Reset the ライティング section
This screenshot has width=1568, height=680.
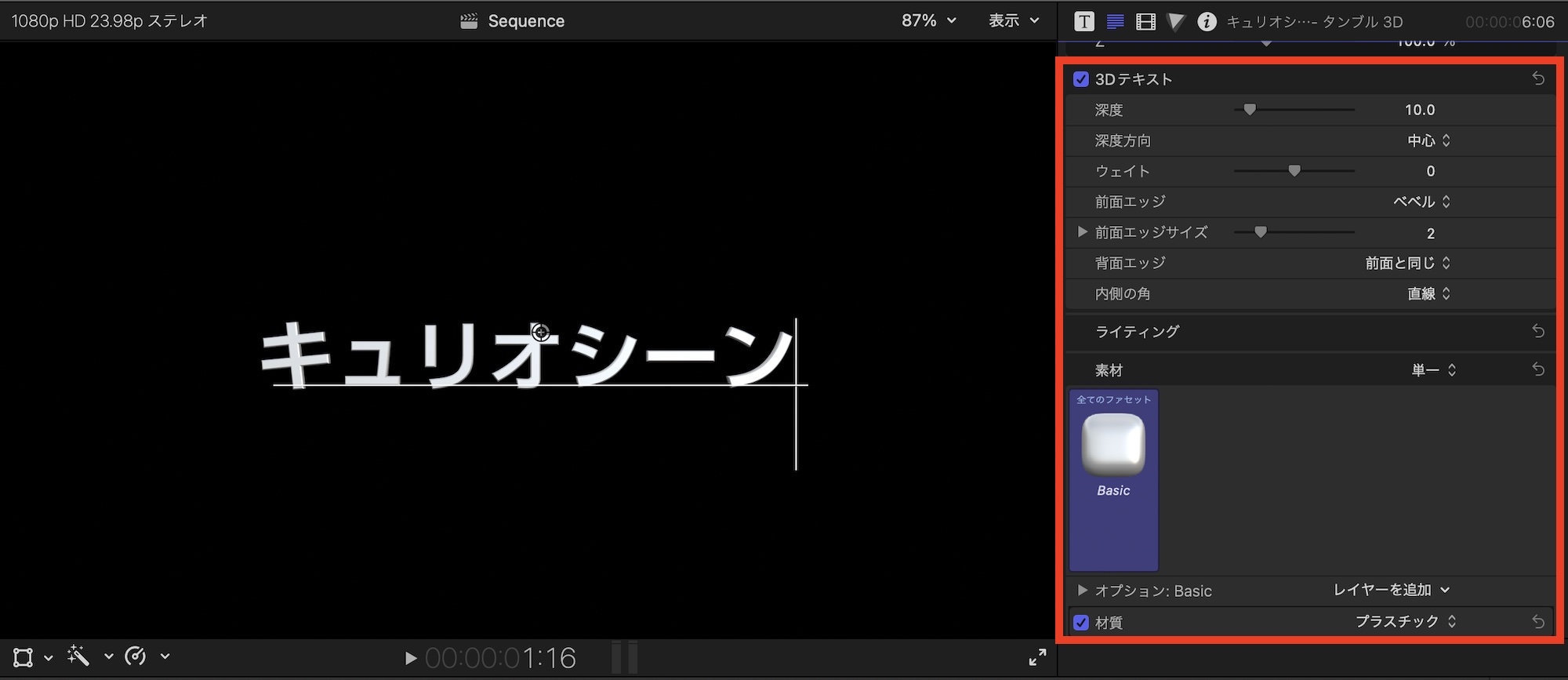1538,331
